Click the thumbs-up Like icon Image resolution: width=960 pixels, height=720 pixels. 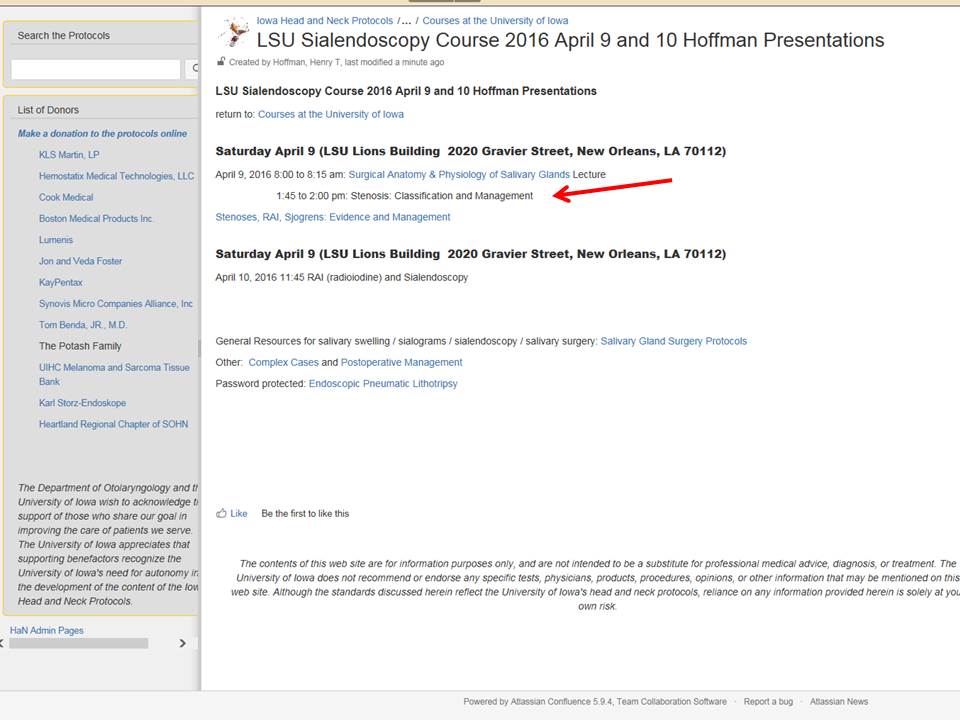[x=221, y=514]
